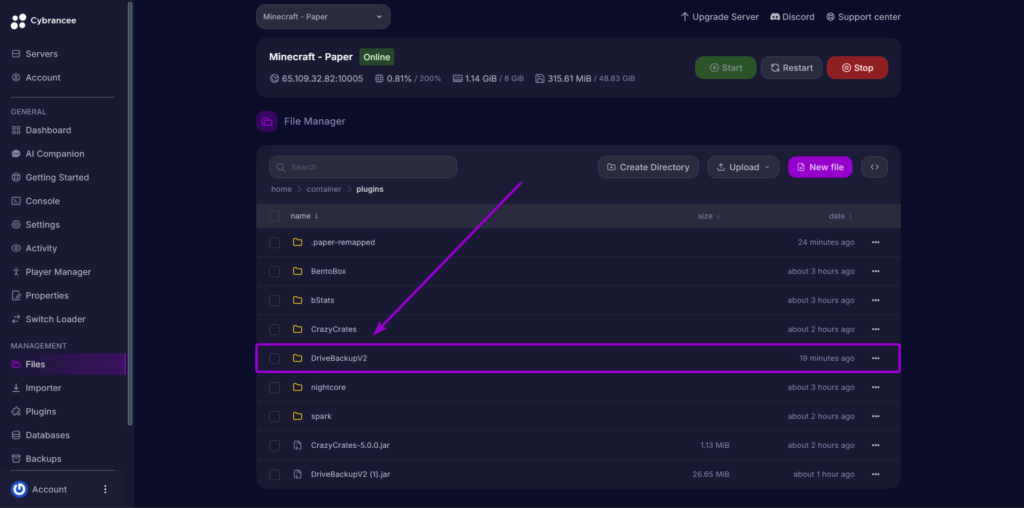Check the DriveBackupV2 folder row checkbox
Image resolution: width=1024 pixels, height=508 pixels.
click(x=274, y=358)
